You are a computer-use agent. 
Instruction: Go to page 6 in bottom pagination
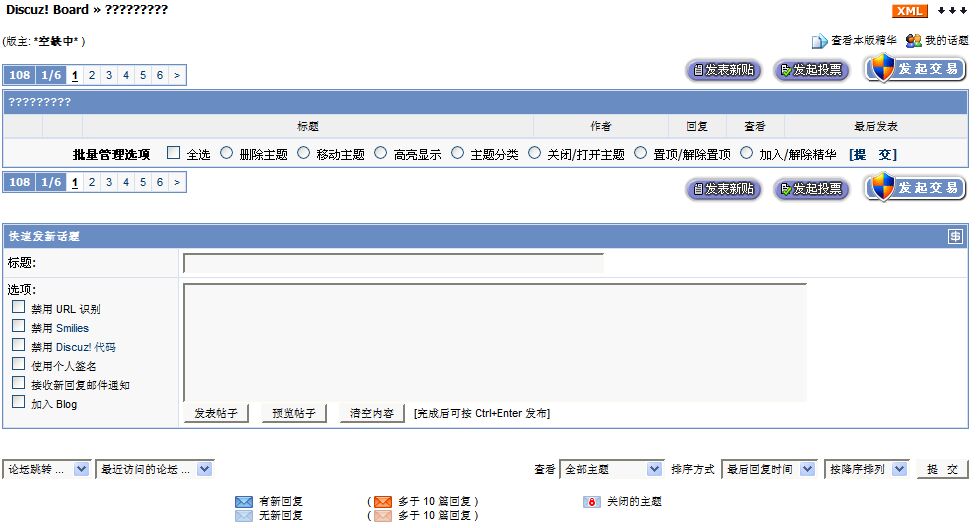coord(160,182)
